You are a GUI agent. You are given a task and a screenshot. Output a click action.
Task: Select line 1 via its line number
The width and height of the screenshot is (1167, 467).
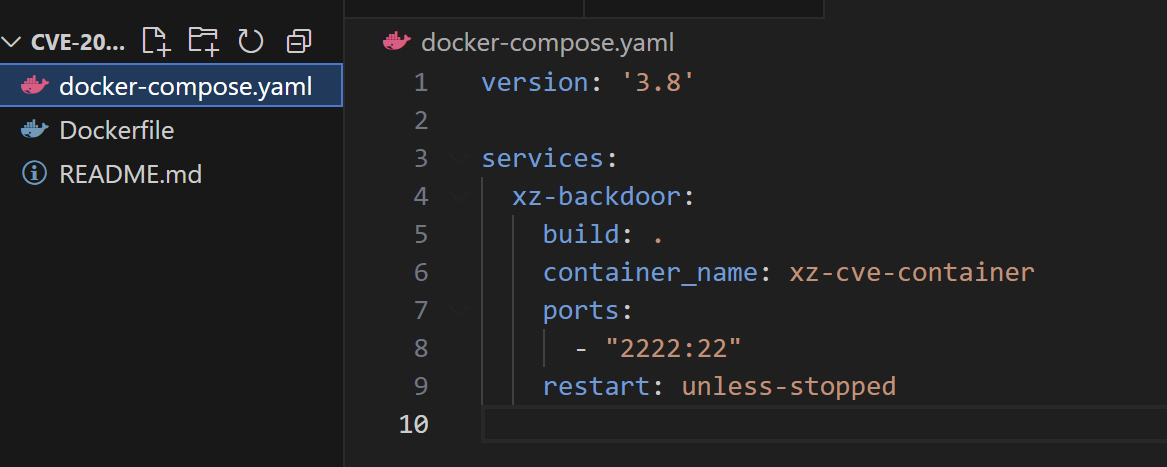pos(421,82)
